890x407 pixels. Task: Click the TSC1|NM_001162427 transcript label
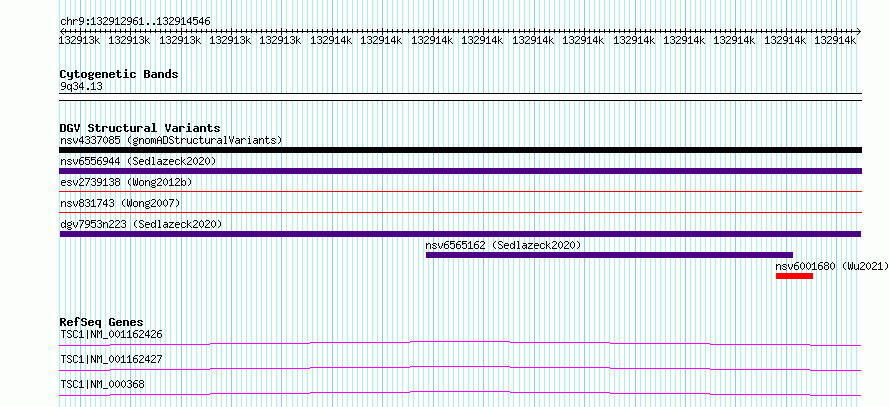click(111, 359)
